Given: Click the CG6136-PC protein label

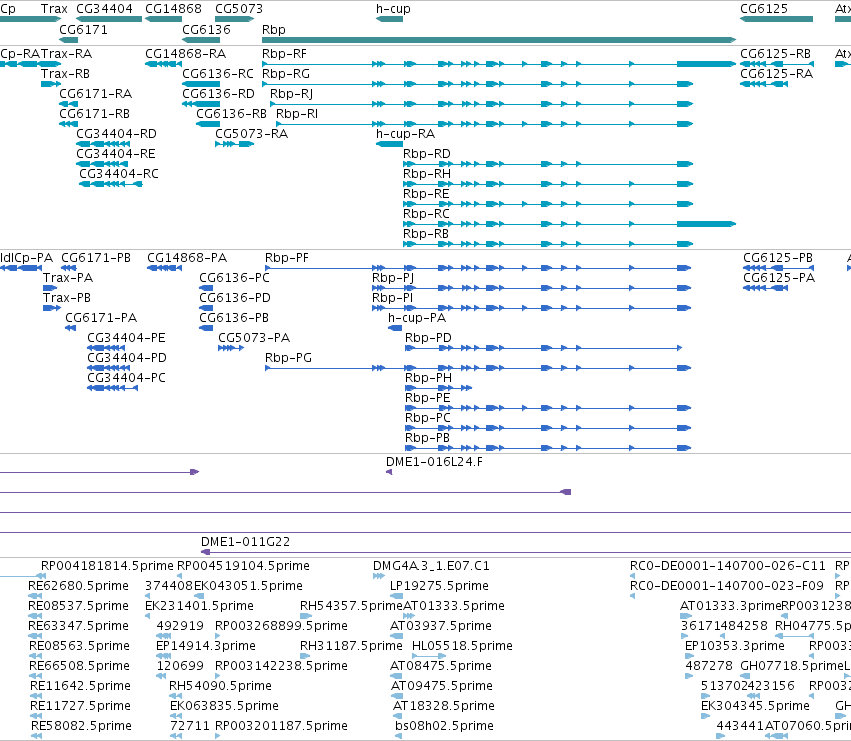Looking at the screenshot, I should click(234, 278).
